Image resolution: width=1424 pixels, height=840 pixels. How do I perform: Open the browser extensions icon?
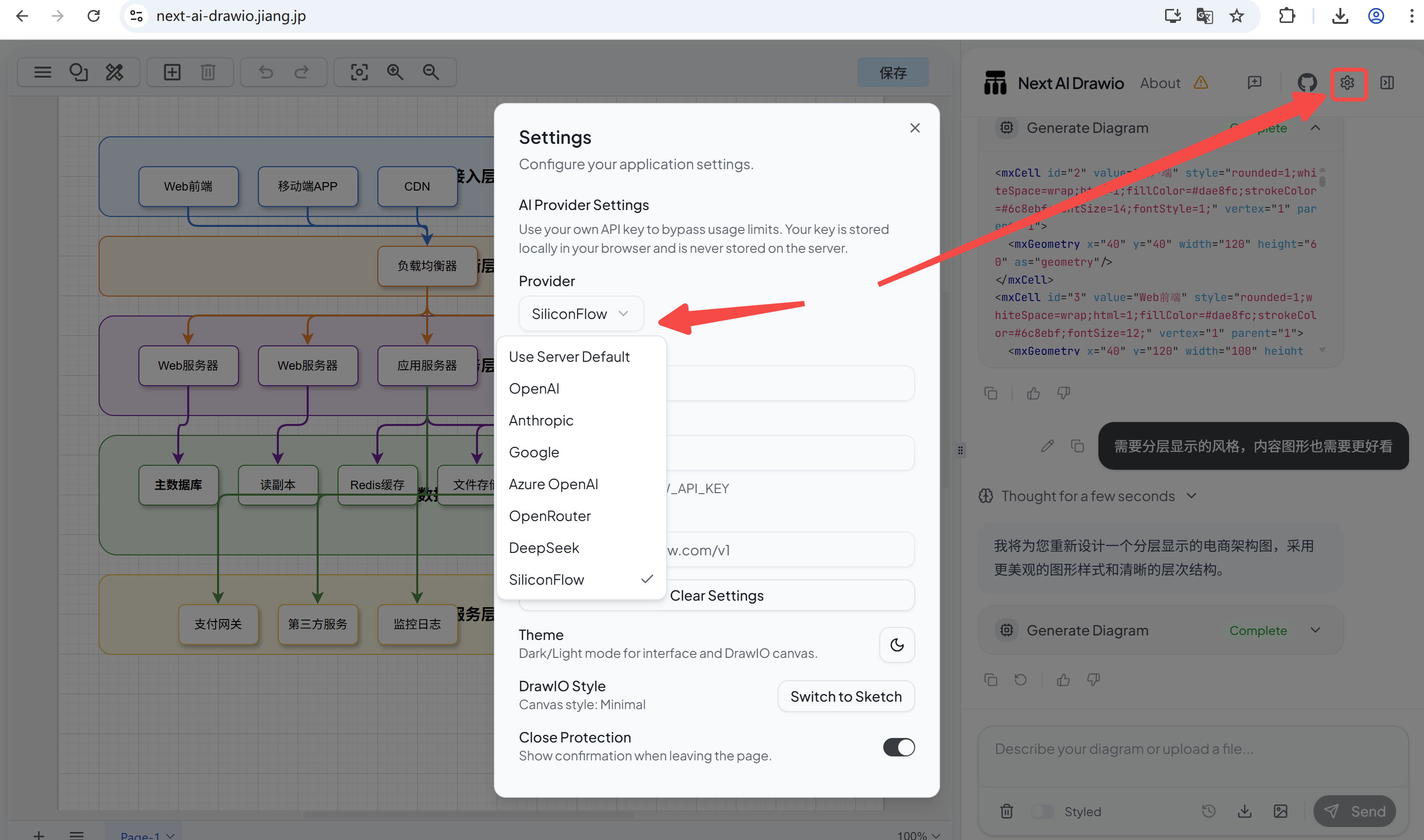coord(1287,16)
